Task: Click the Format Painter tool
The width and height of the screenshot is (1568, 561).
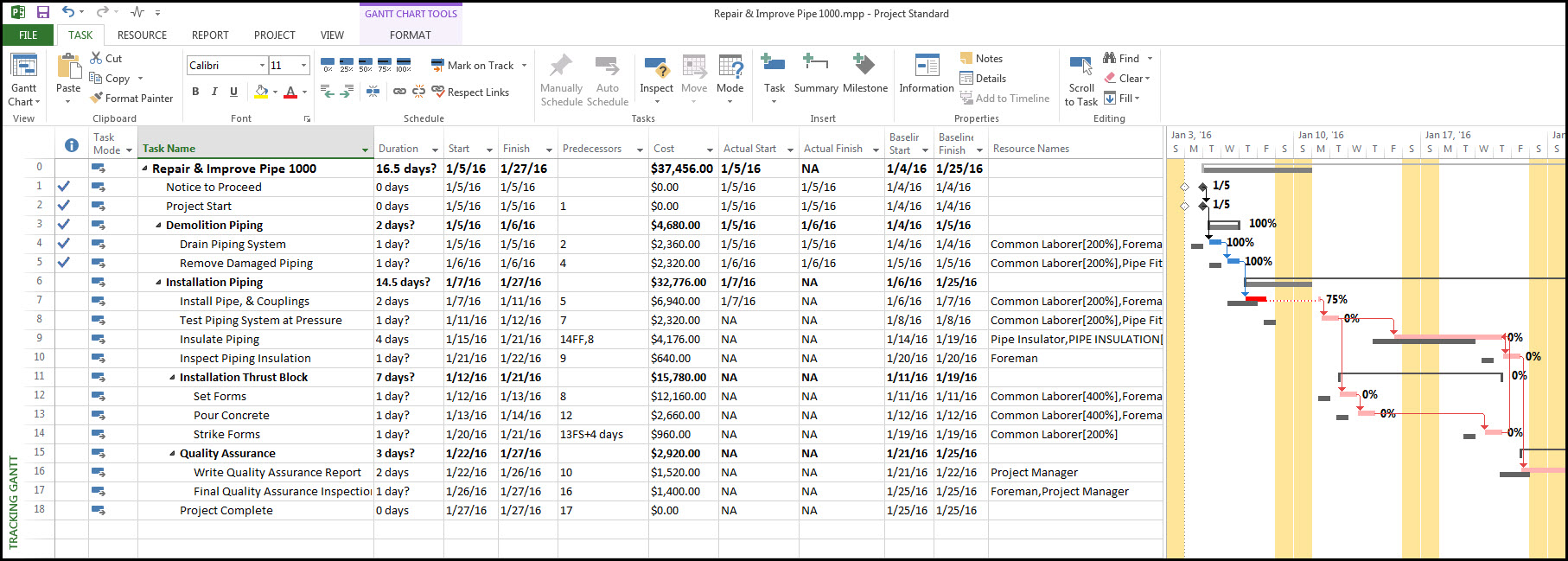Action: coord(132,99)
